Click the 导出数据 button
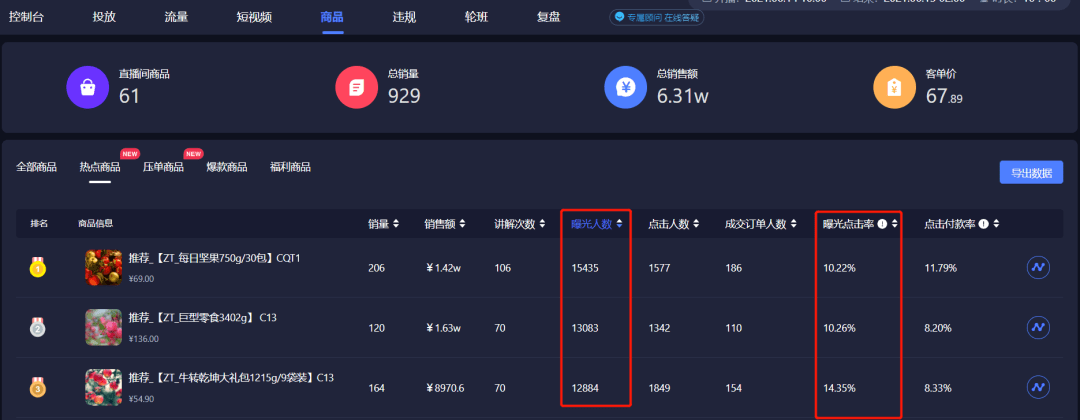The height and width of the screenshot is (420, 1080). 1031,173
